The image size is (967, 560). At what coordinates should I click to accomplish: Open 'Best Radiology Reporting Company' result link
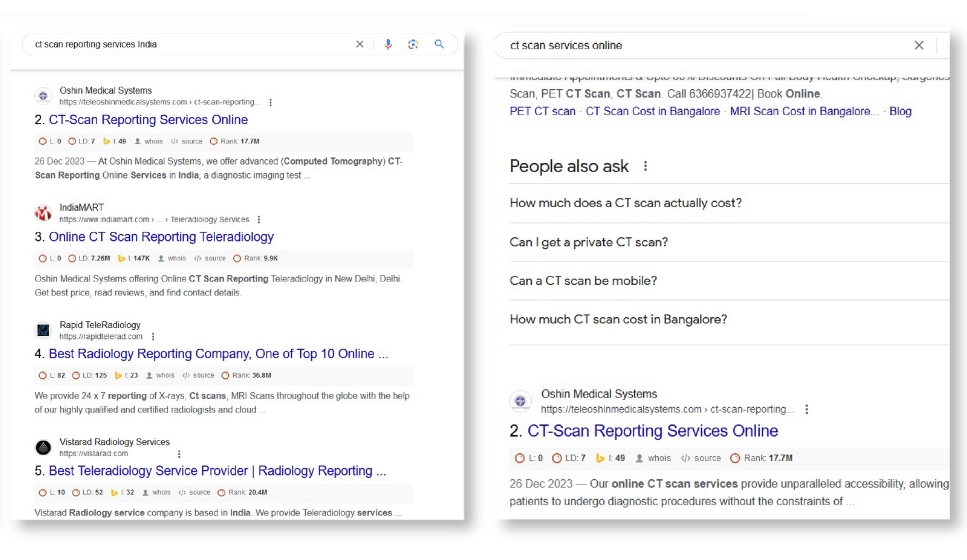tap(218, 354)
